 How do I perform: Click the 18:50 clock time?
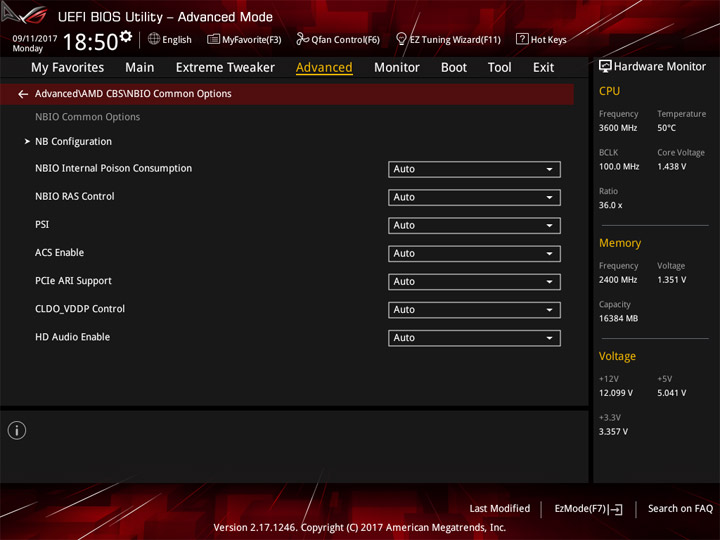coord(90,42)
